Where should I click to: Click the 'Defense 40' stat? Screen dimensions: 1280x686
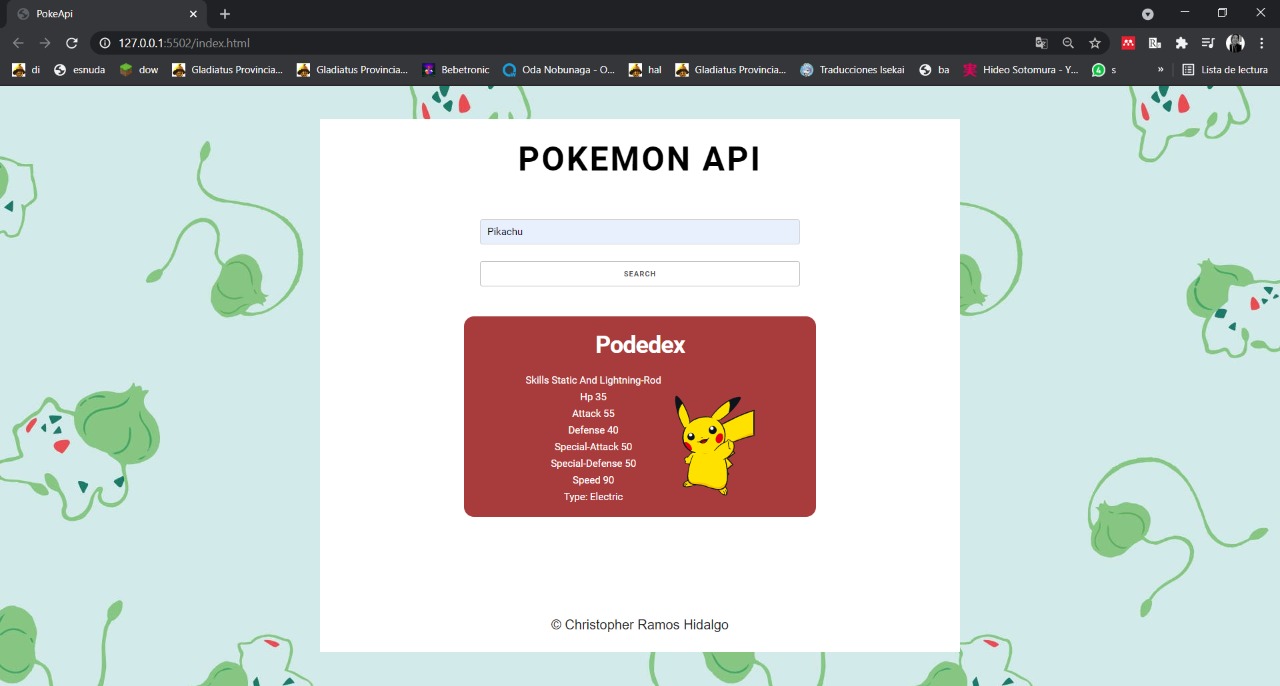(593, 430)
